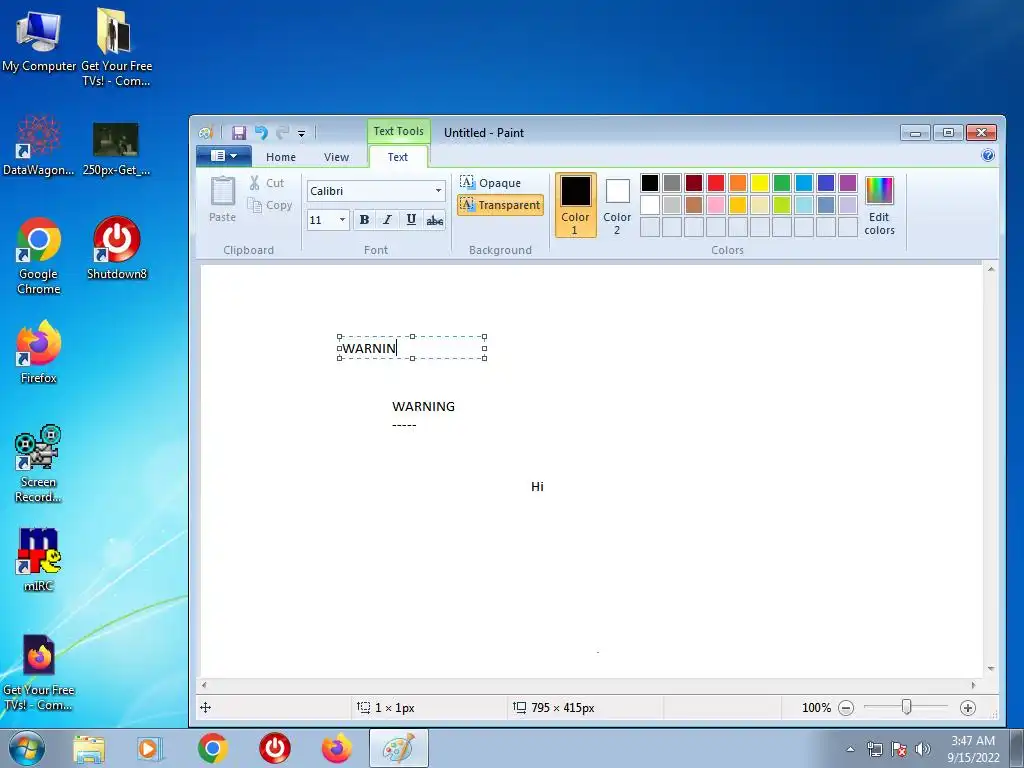
Task: Pick the pink color swatch
Action: 716,205
